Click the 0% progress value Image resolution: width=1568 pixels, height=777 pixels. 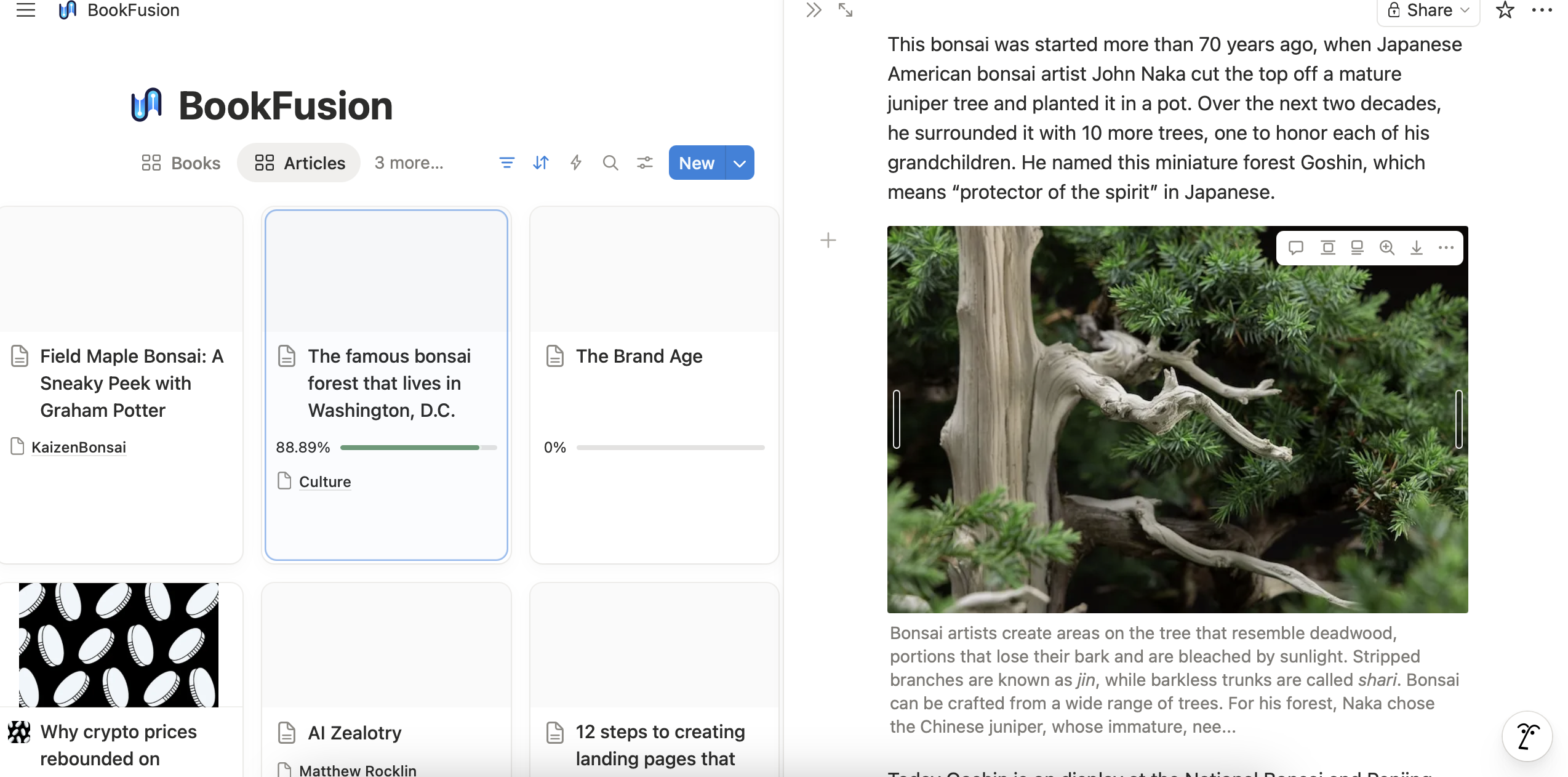coord(554,448)
